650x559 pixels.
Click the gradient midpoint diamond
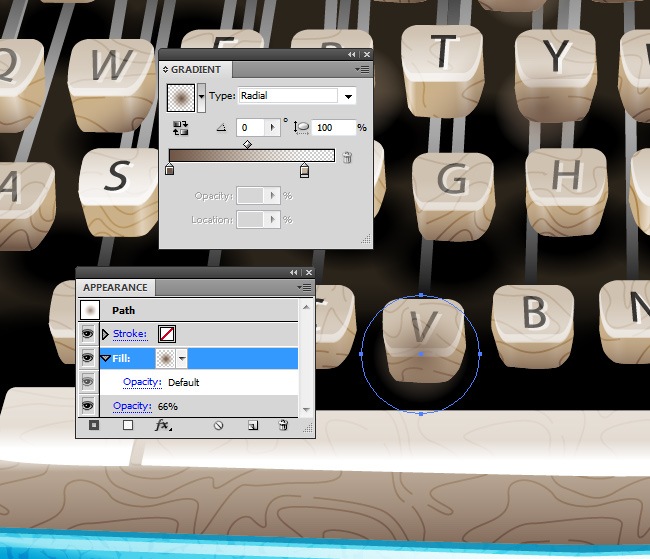coord(247,144)
